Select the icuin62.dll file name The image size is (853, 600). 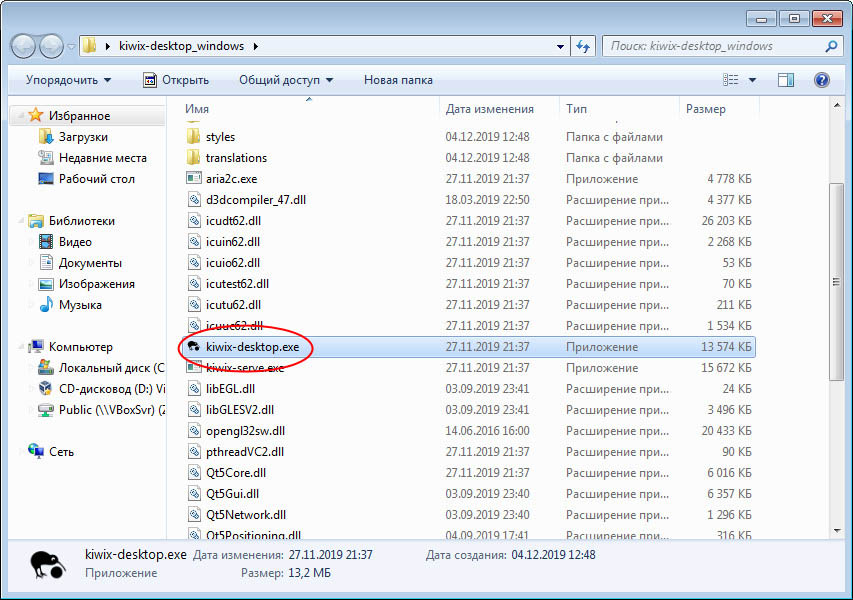[x=233, y=242]
